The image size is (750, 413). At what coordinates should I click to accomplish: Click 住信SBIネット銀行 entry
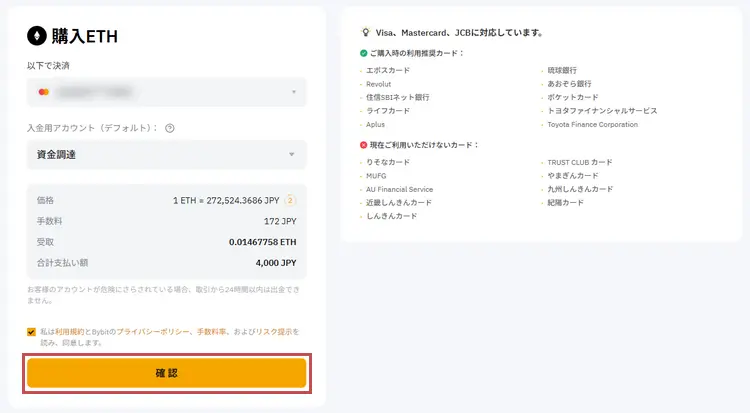(x=397, y=97)
